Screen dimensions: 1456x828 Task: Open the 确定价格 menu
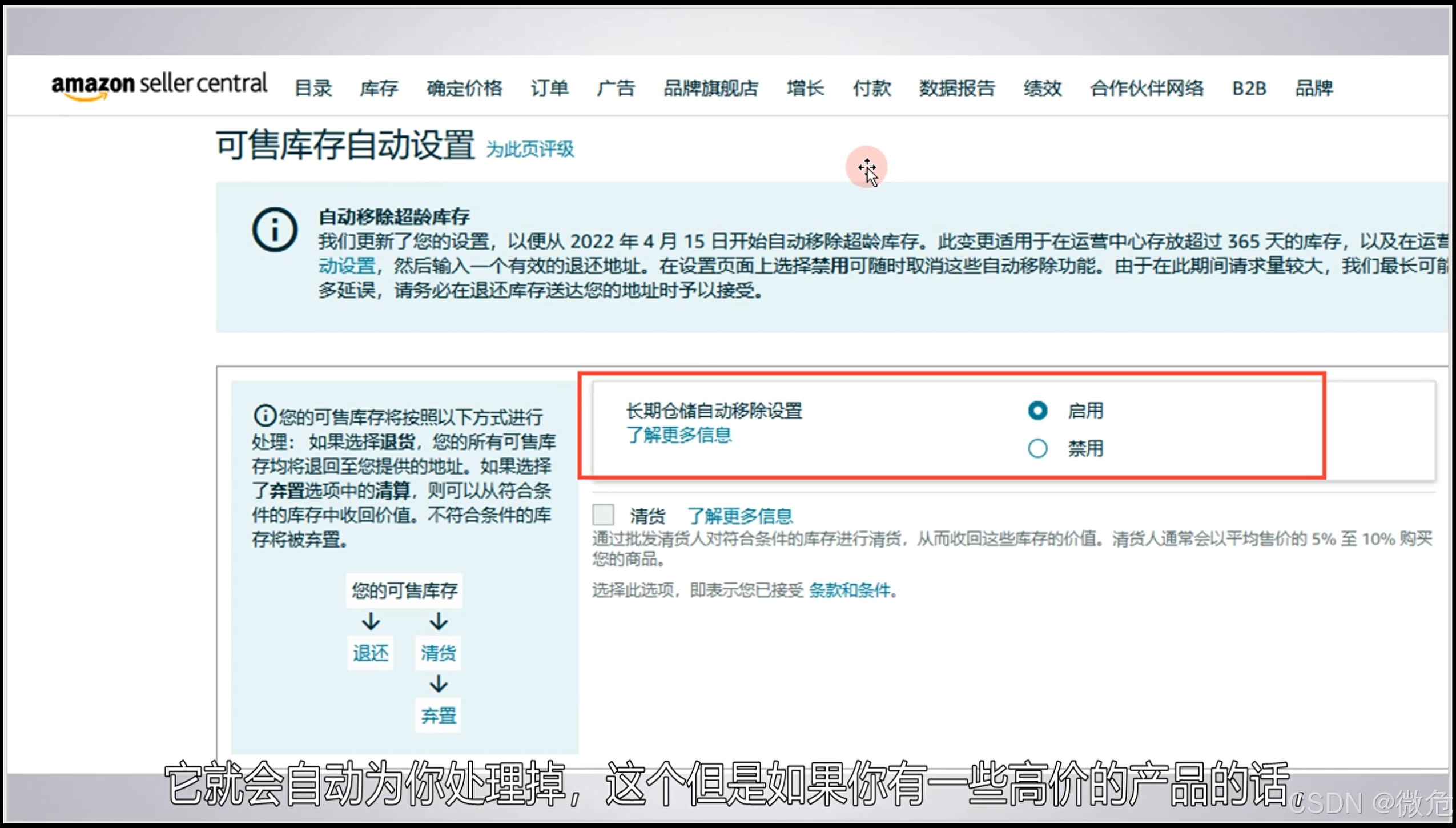tap(464, 88)
